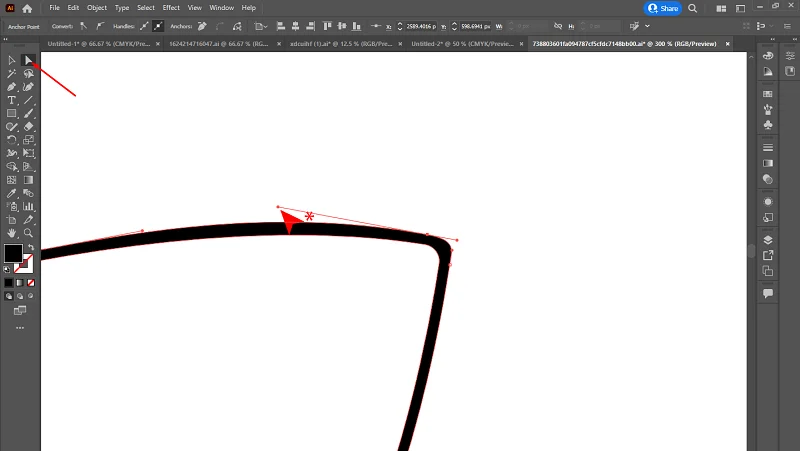Image resolution: width=800 pixels, height=451 pixels.
Task: Open the workspace switcher
Action: coord(740,8)
